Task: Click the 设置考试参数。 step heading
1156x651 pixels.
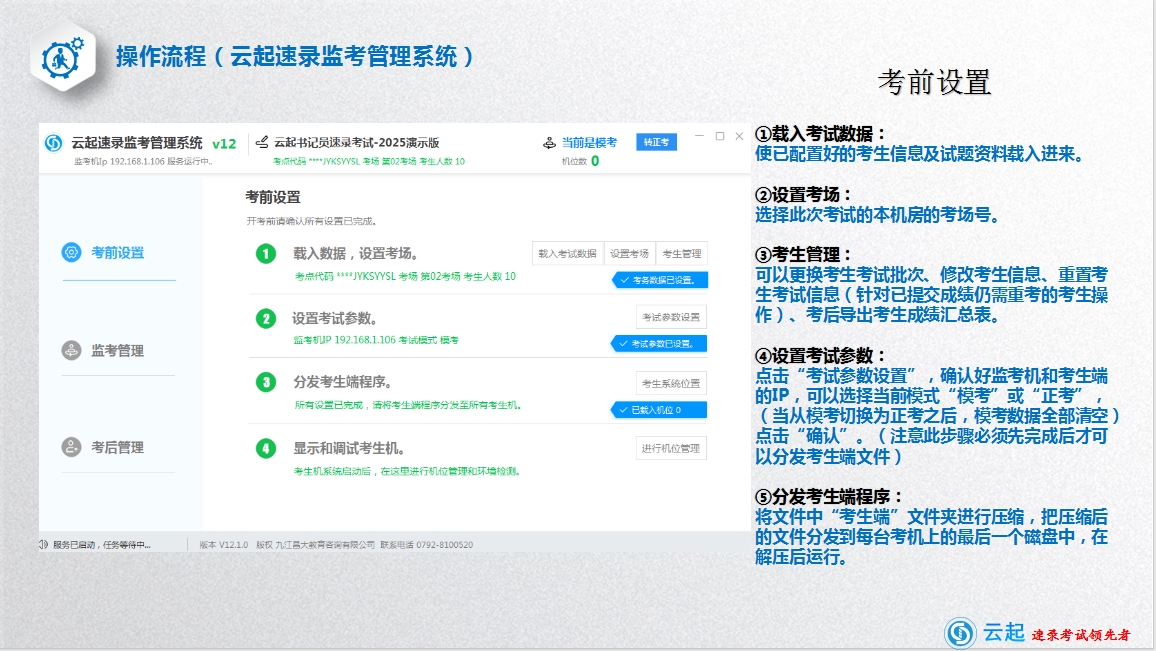Action: (335, 318)
